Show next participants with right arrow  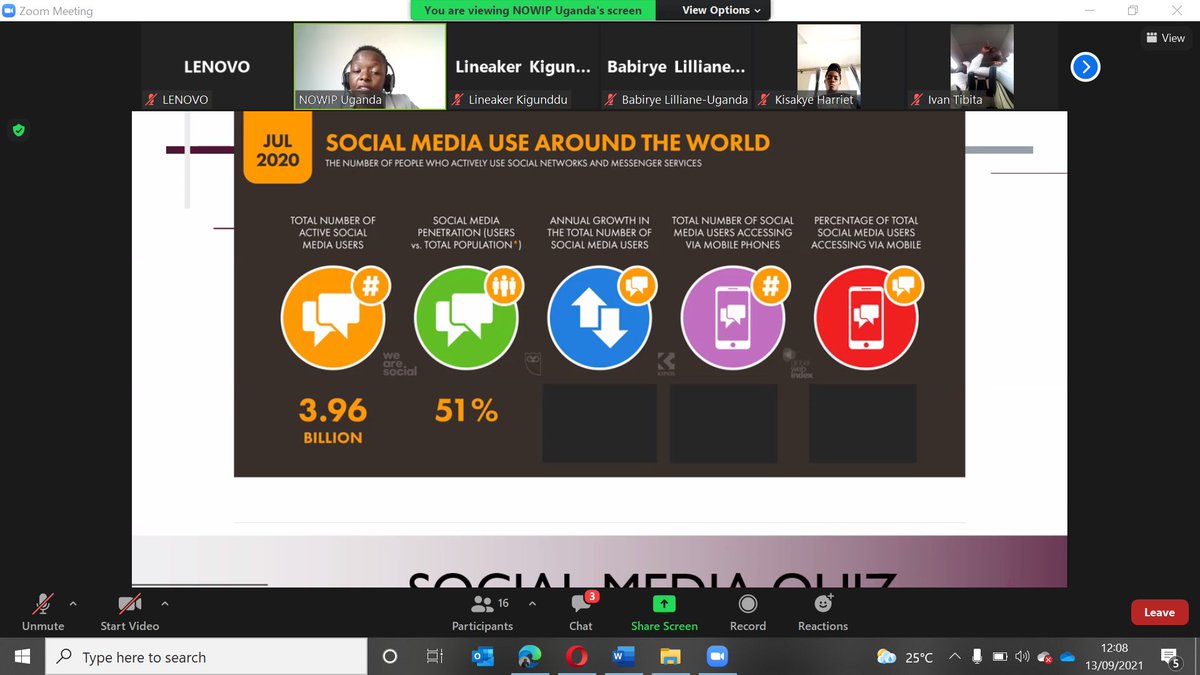[x=1085, y=67]
